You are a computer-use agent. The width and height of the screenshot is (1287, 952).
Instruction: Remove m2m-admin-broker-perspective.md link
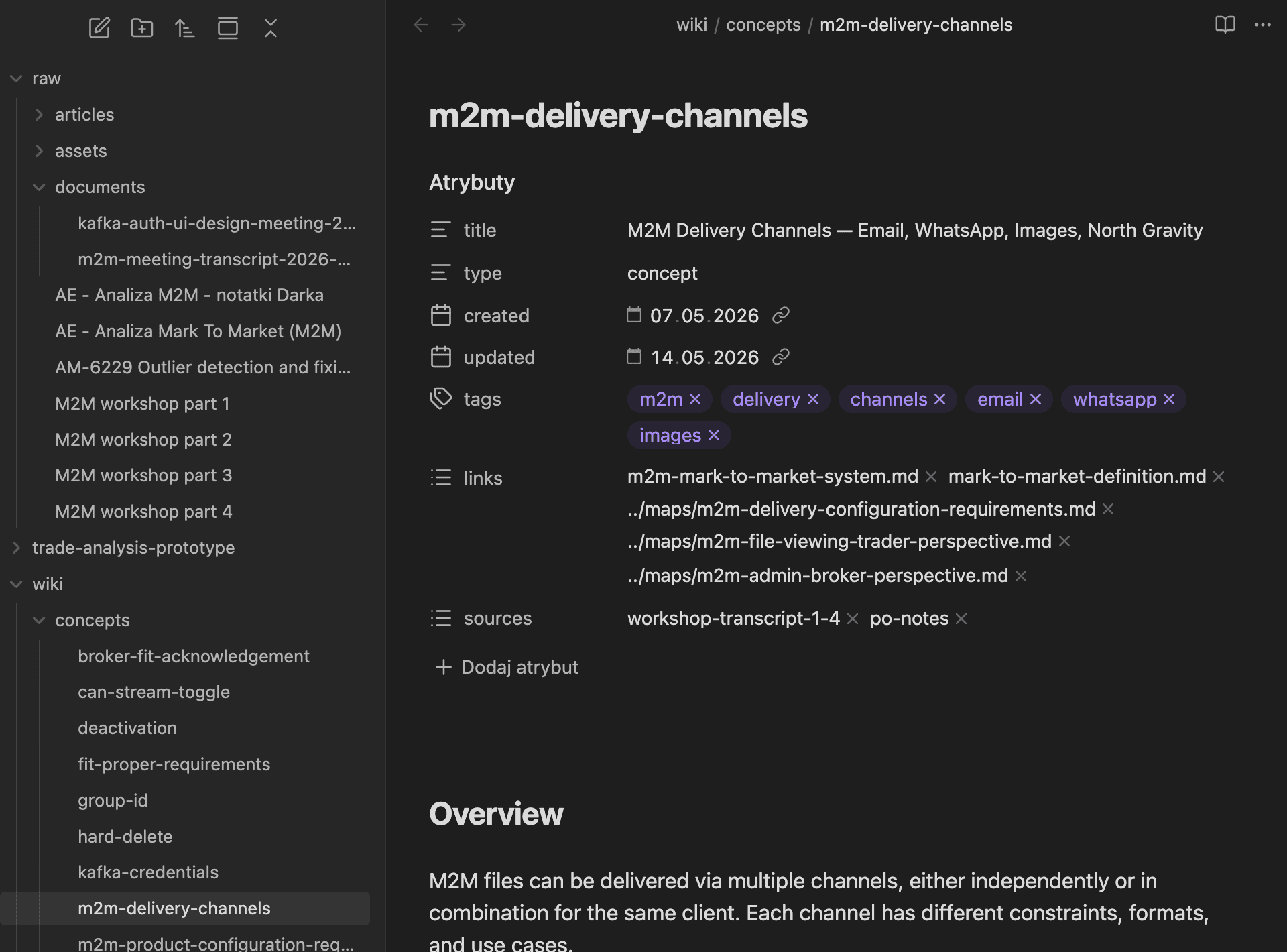pos(1021,576)
